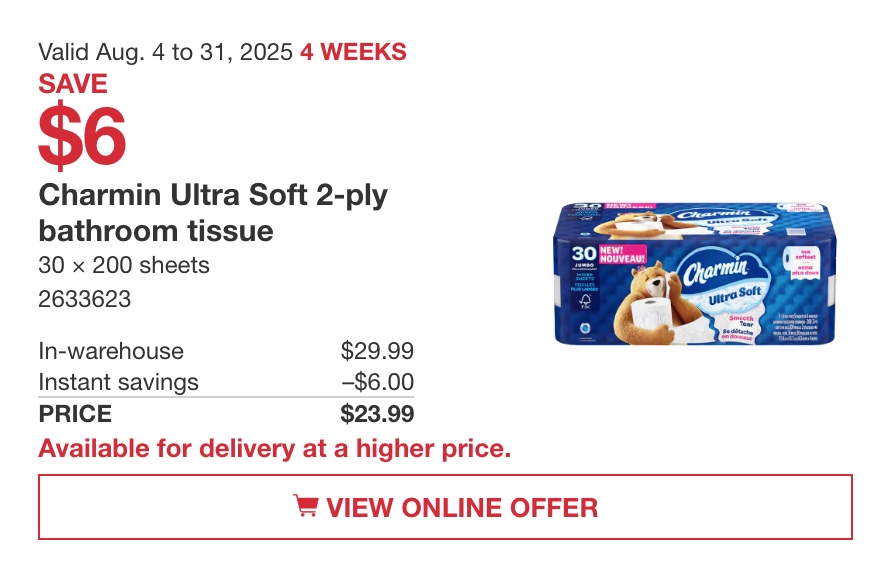Click the In-warehouse $29.99 price

point(377,351)
